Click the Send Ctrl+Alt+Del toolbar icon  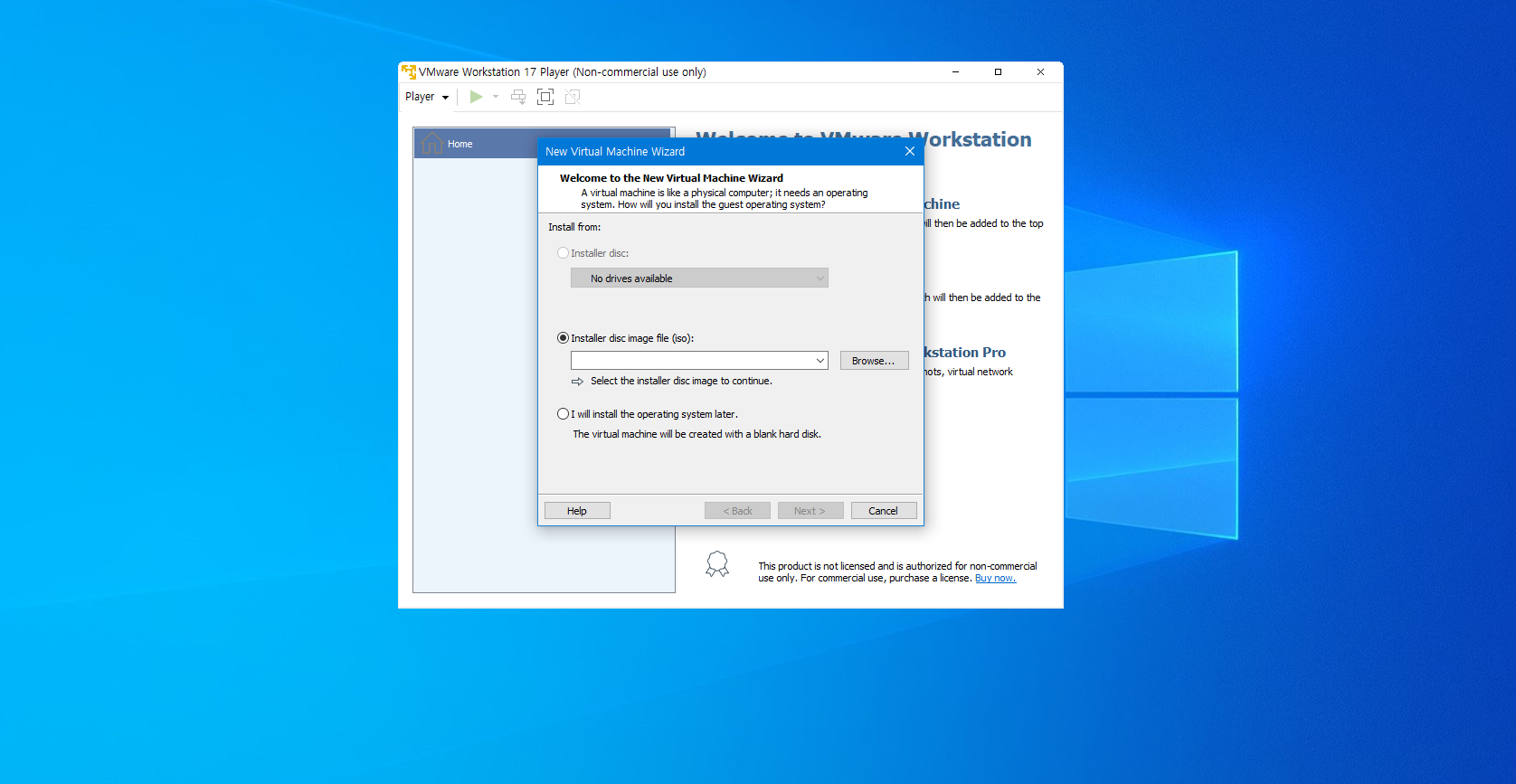pyautogui.click(x=518, y=97)
